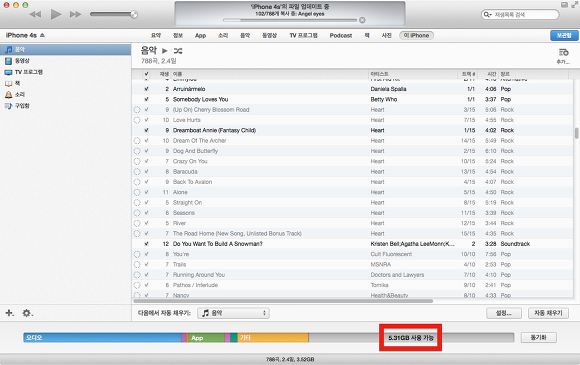
Task: Click pending-sync circle icon next to Running Around You
Action: [137, 275]
